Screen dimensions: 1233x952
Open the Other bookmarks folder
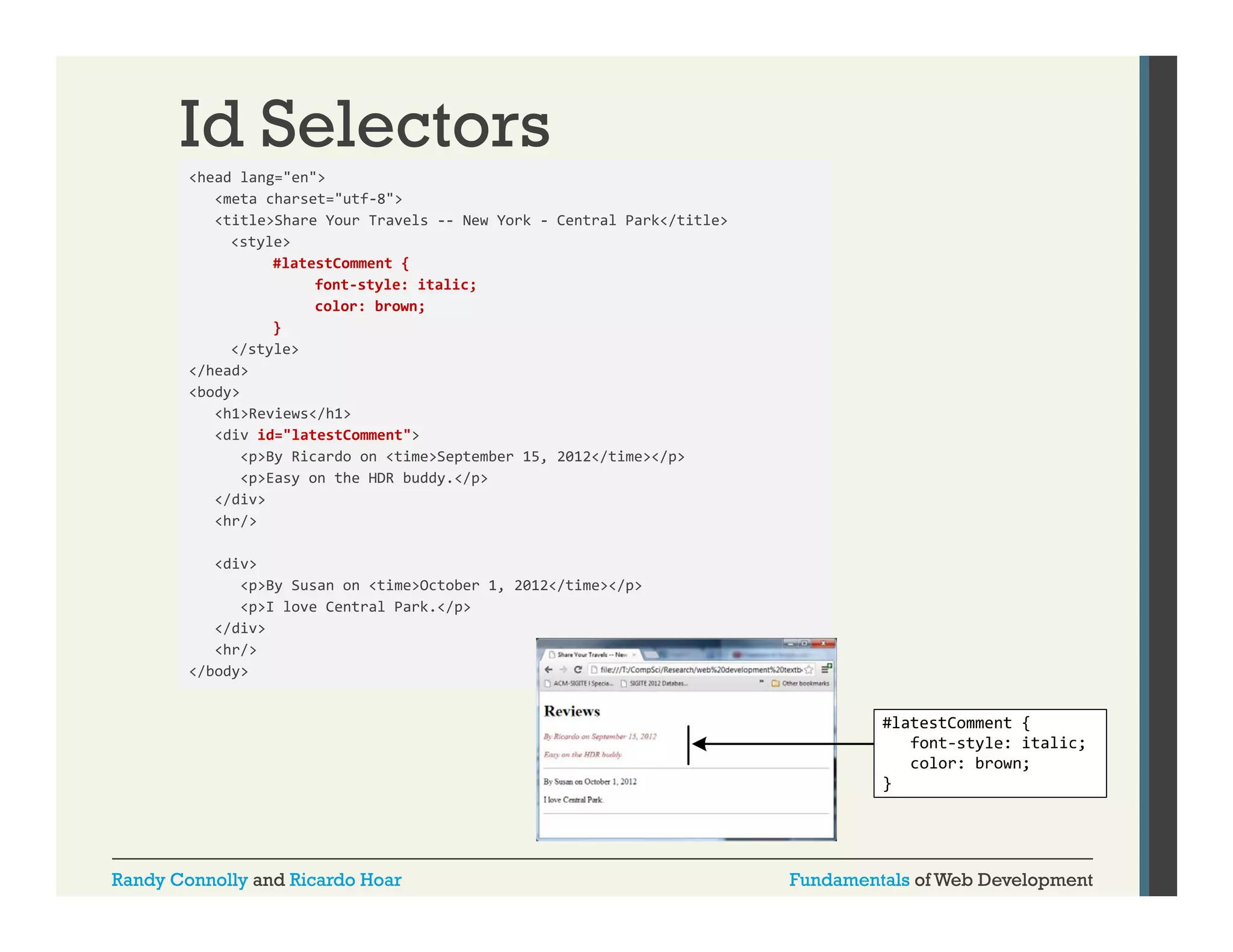(805, 683)
